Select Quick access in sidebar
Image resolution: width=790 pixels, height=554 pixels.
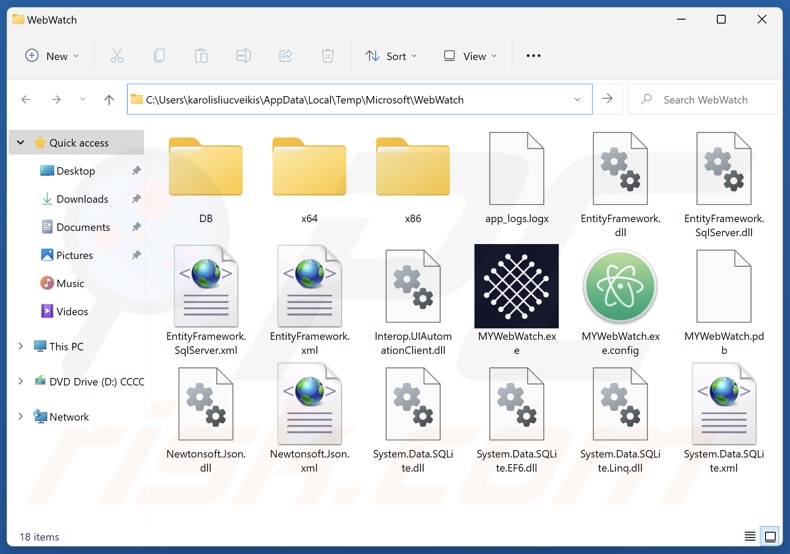[79, 143]
